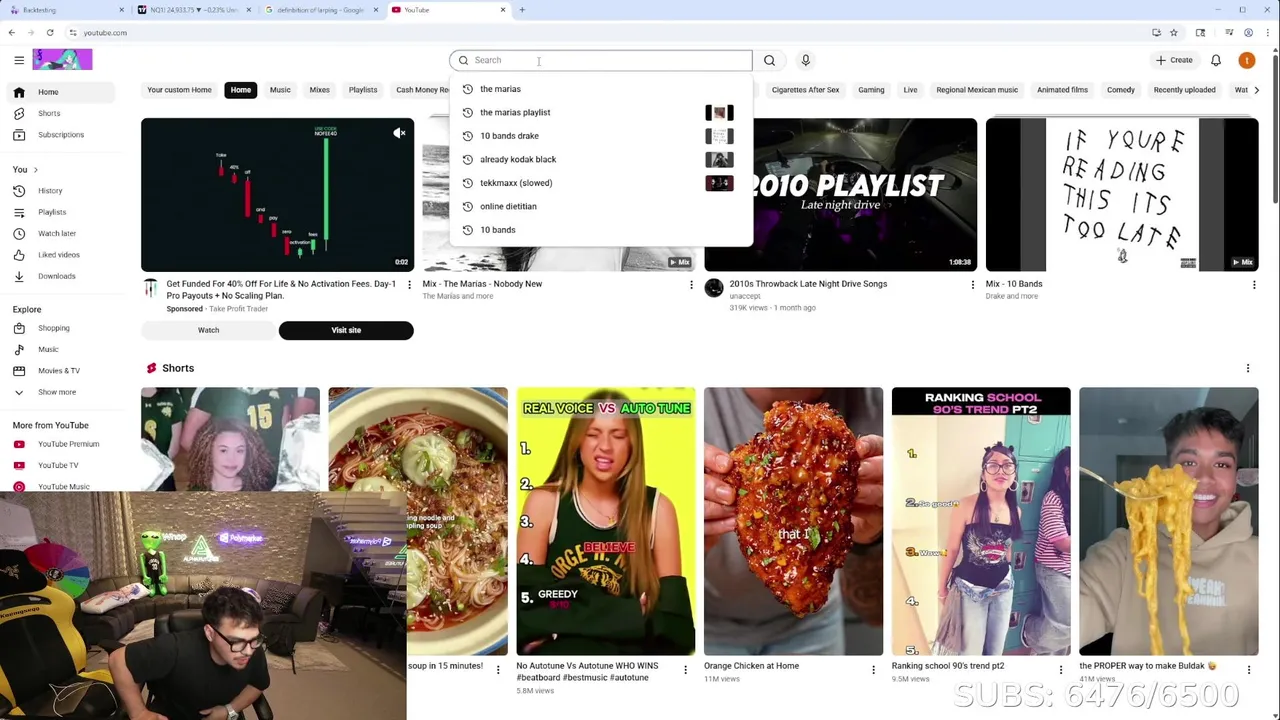Open Shorts in the sidebar
Screen dimensions: 1280x720
tap(60, 113)
